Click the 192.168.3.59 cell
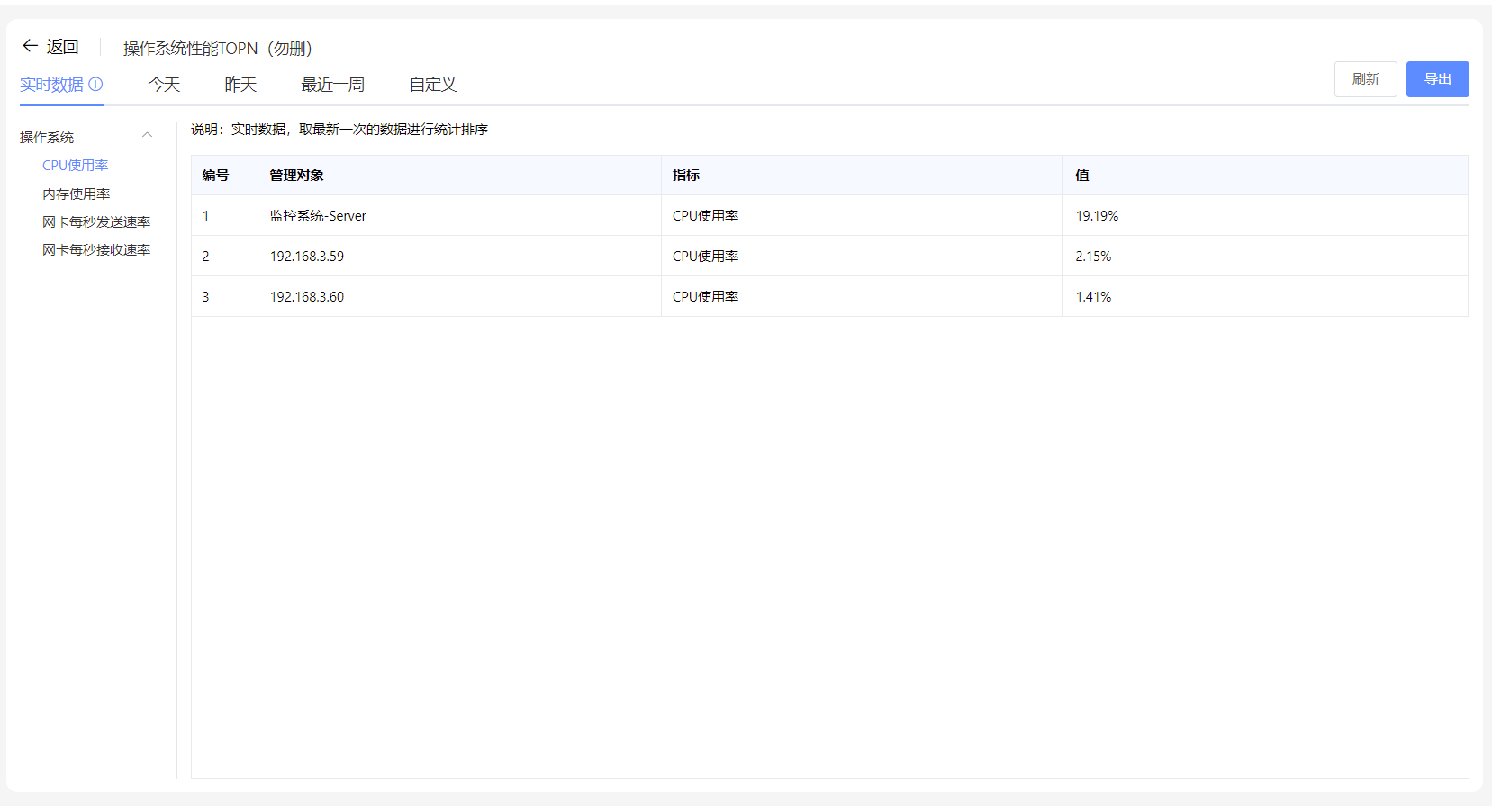The image size is (1492, 812). click(x=459, y=257)
